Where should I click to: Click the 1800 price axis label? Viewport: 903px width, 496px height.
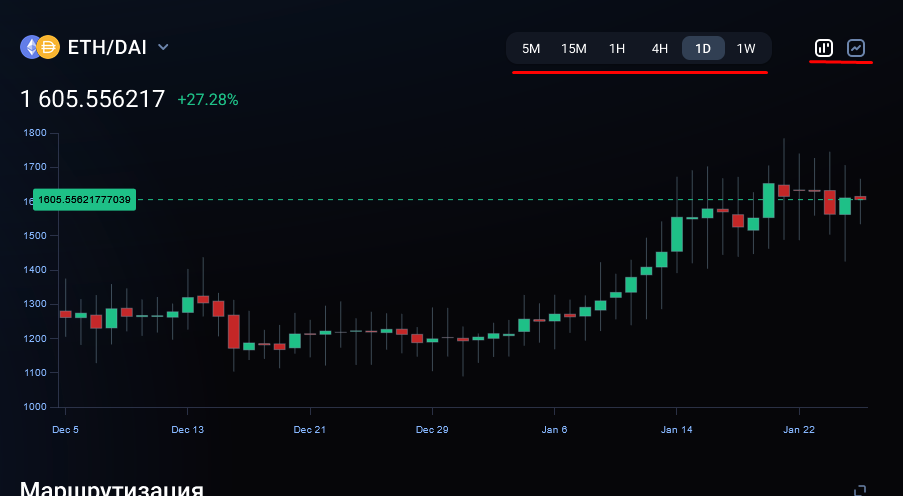[35, 132]
